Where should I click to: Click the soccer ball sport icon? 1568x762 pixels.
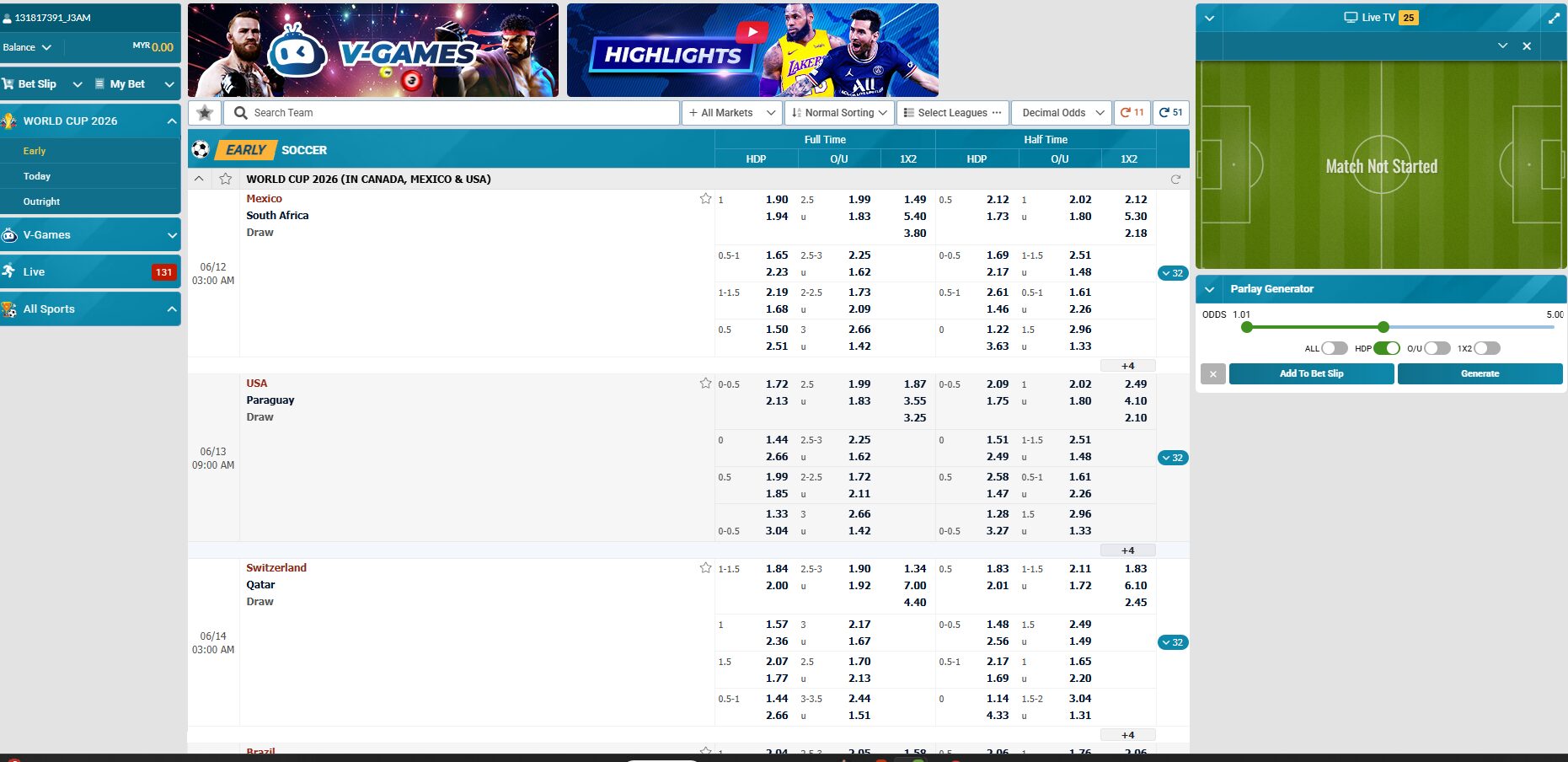[201, 150]
